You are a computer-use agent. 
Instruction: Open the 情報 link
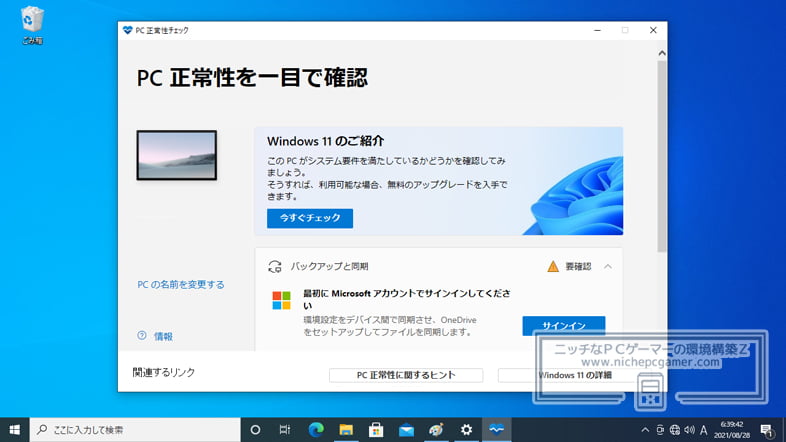click(163, 336)
